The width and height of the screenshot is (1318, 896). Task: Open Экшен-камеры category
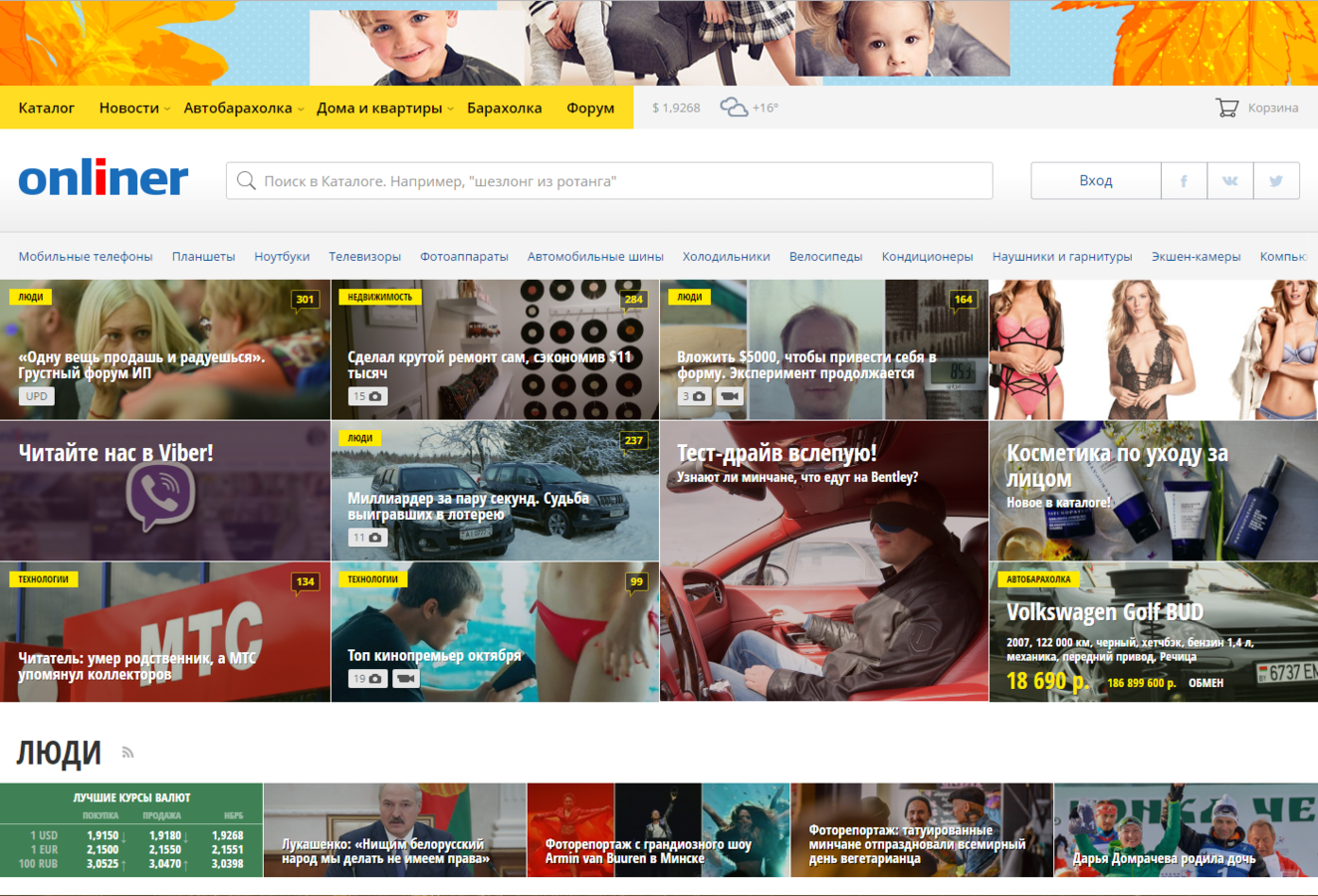pos(1197,256)
